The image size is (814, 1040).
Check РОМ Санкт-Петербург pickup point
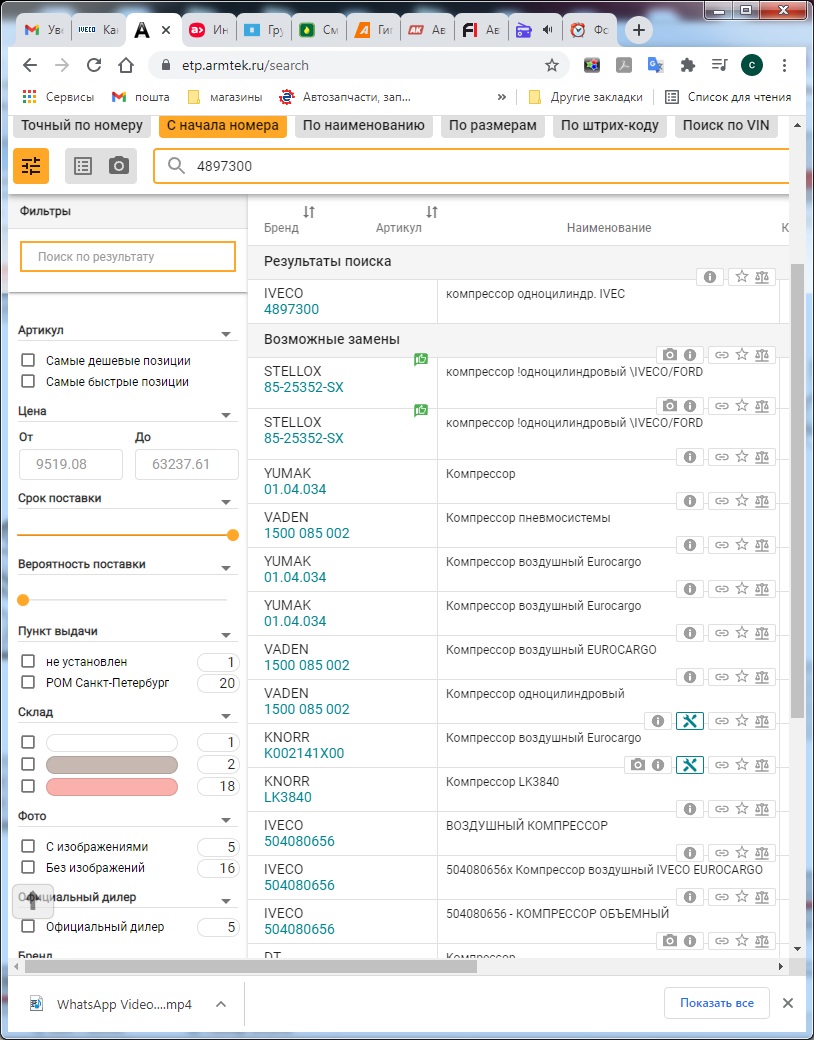(28, 682)
